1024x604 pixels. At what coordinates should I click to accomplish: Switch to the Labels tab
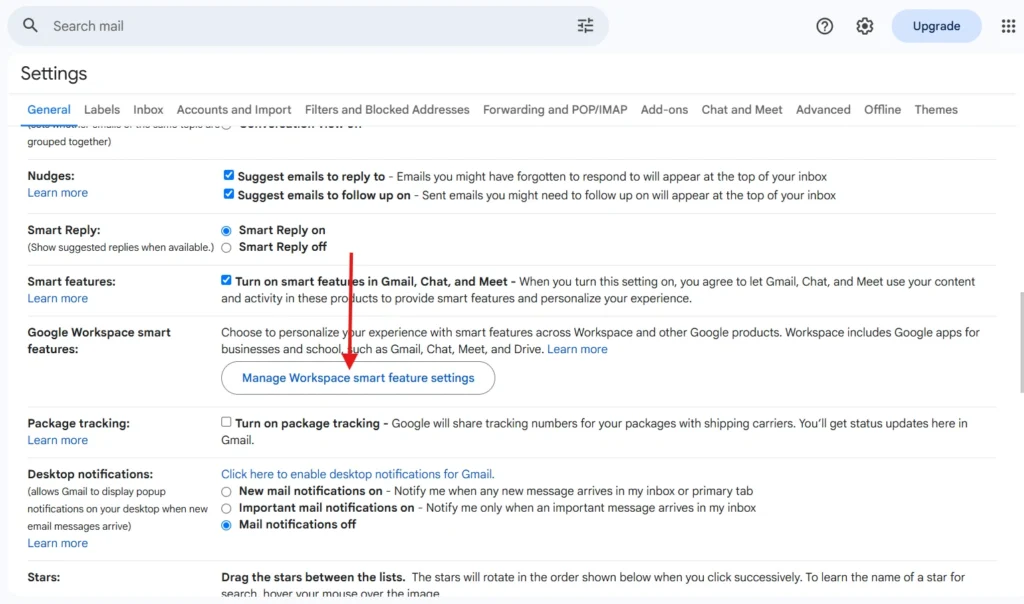coord(102,110)
